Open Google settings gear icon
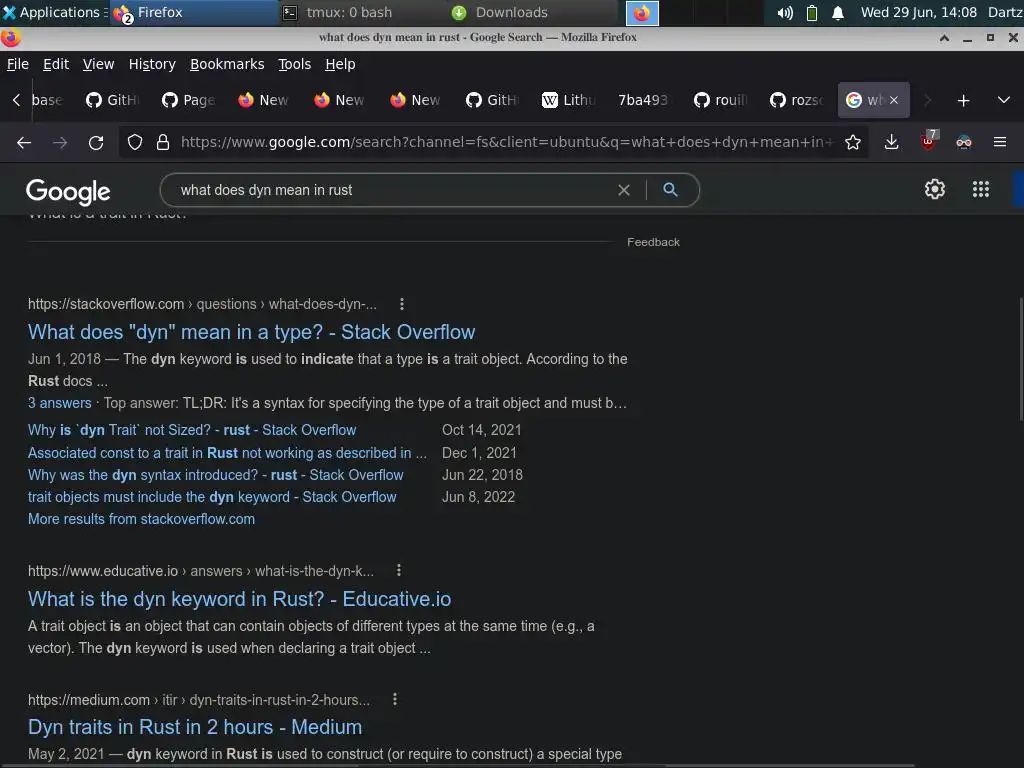Viewport: 1024px width, 768px height. point(935,189)
